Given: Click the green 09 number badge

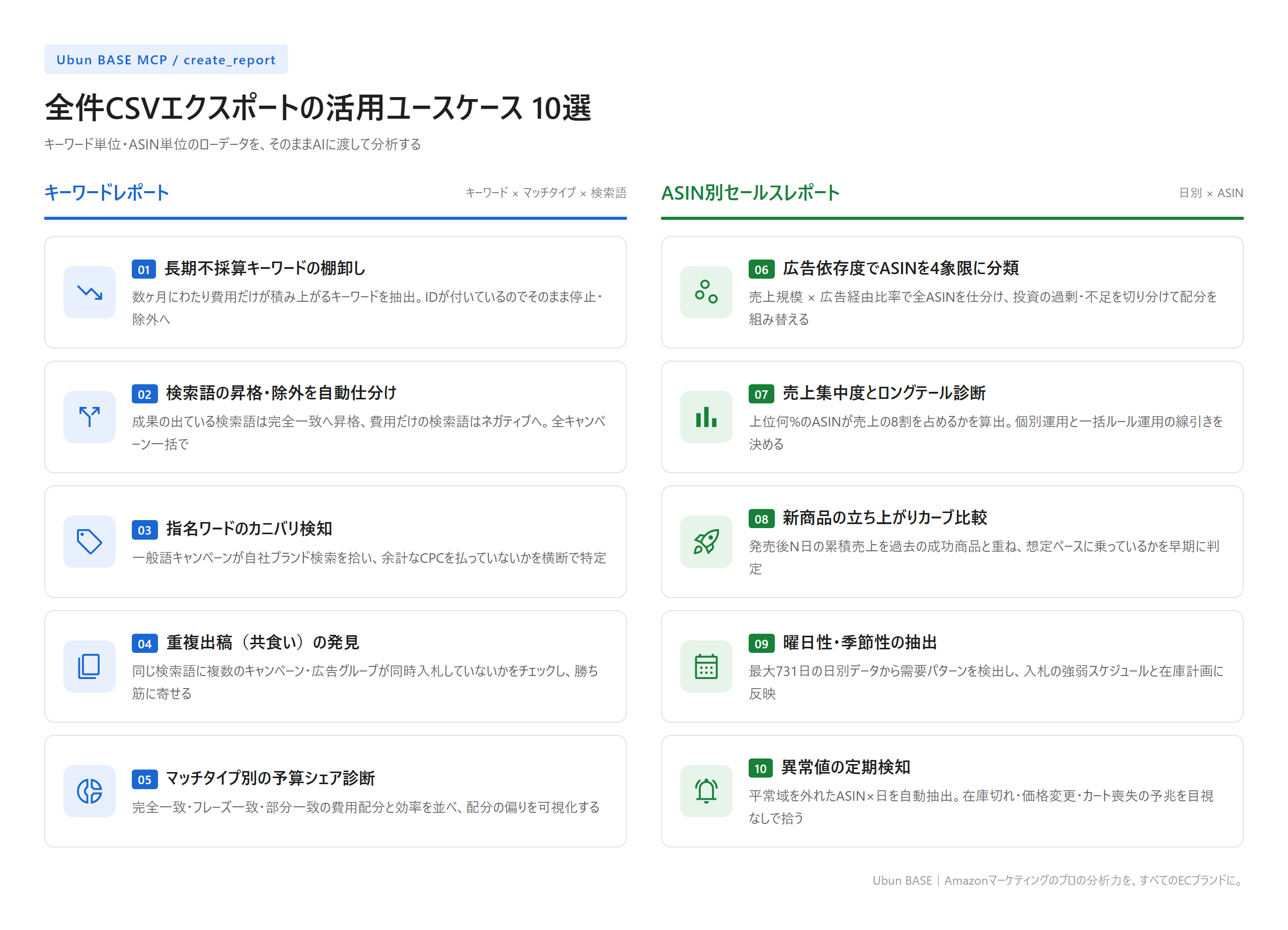Looking at the screenshot, I should pyautogui.click(x=761, y=643).
